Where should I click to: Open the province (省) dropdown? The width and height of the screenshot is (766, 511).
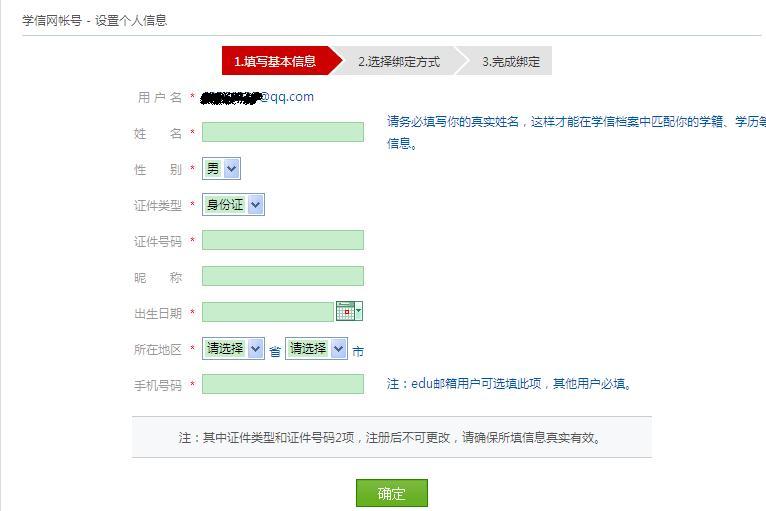coord(233,348)
